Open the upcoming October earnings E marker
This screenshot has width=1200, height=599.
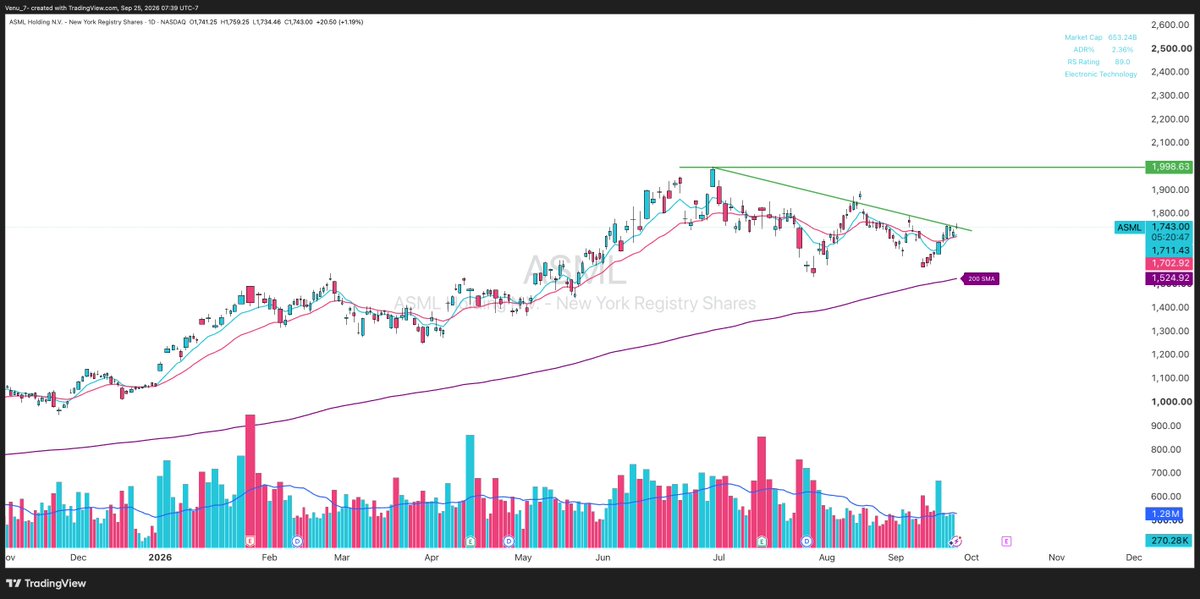click(1006, 541)
